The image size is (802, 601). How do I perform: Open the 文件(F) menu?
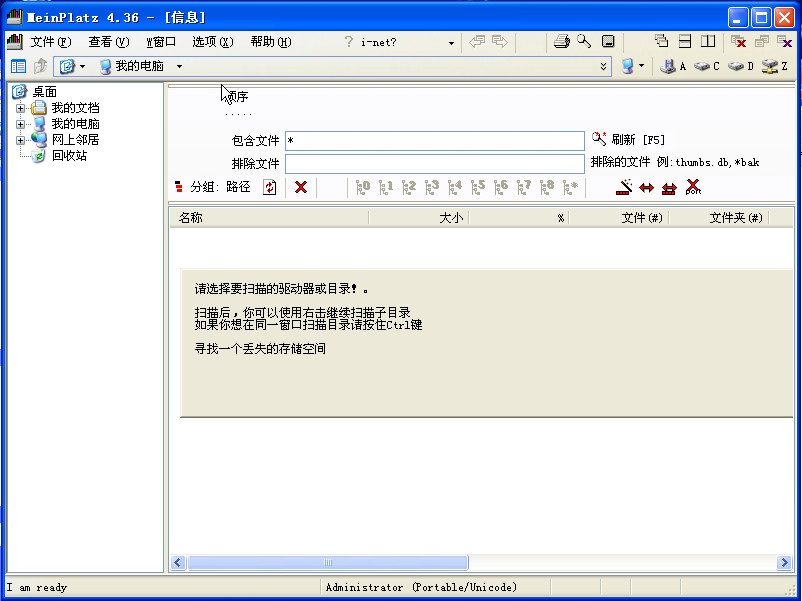(51, 42)
